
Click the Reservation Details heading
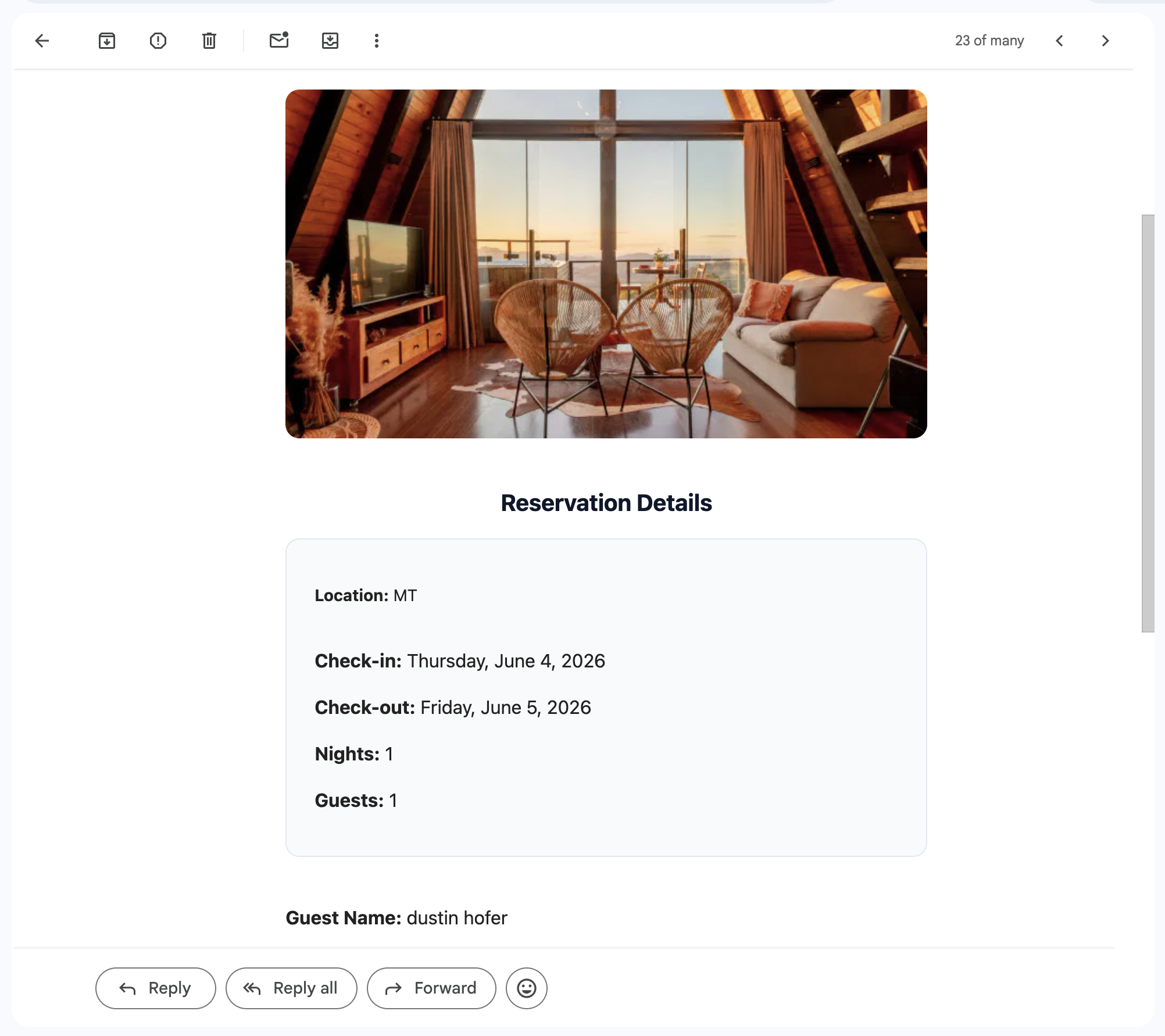[606, 503]
